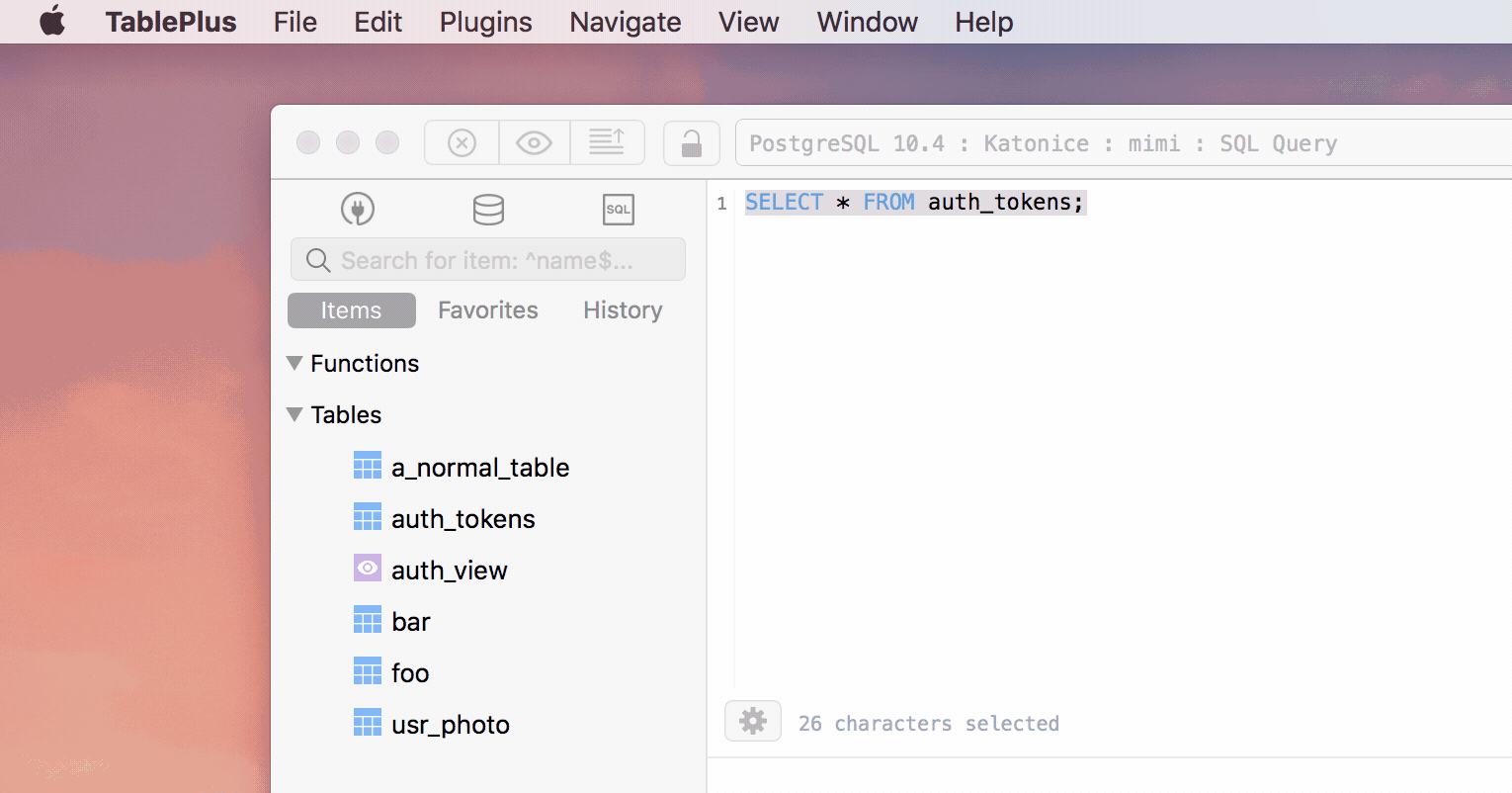This screenshot has height=793, width=1512.
Task: Click the gear settings icon below editor
Action: (753, 722)
